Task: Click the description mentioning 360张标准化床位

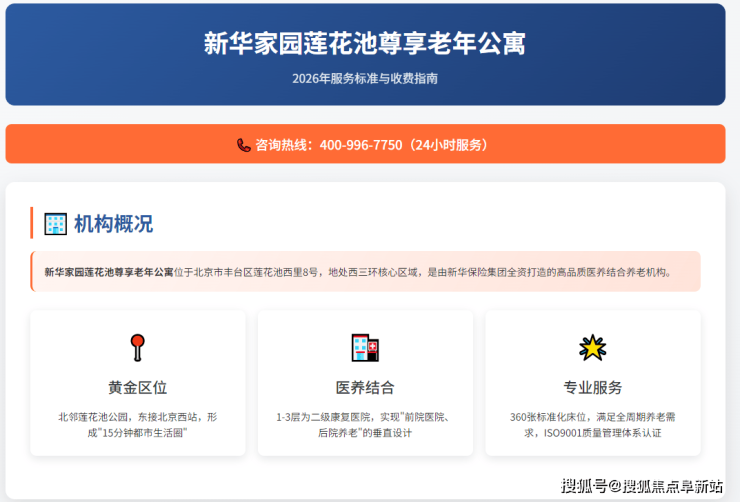Action: 592,425
